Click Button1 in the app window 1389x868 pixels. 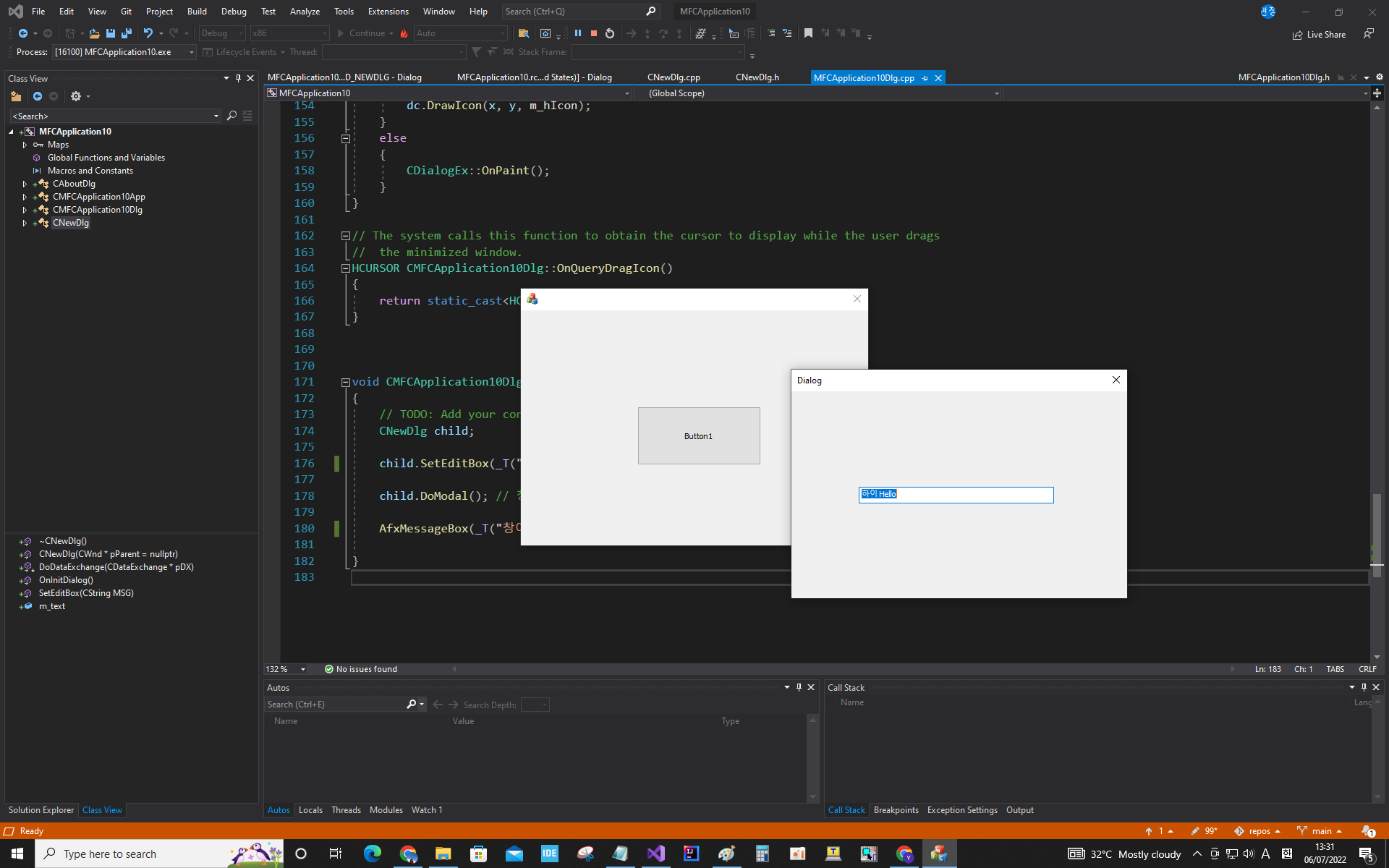pos(699,436)
